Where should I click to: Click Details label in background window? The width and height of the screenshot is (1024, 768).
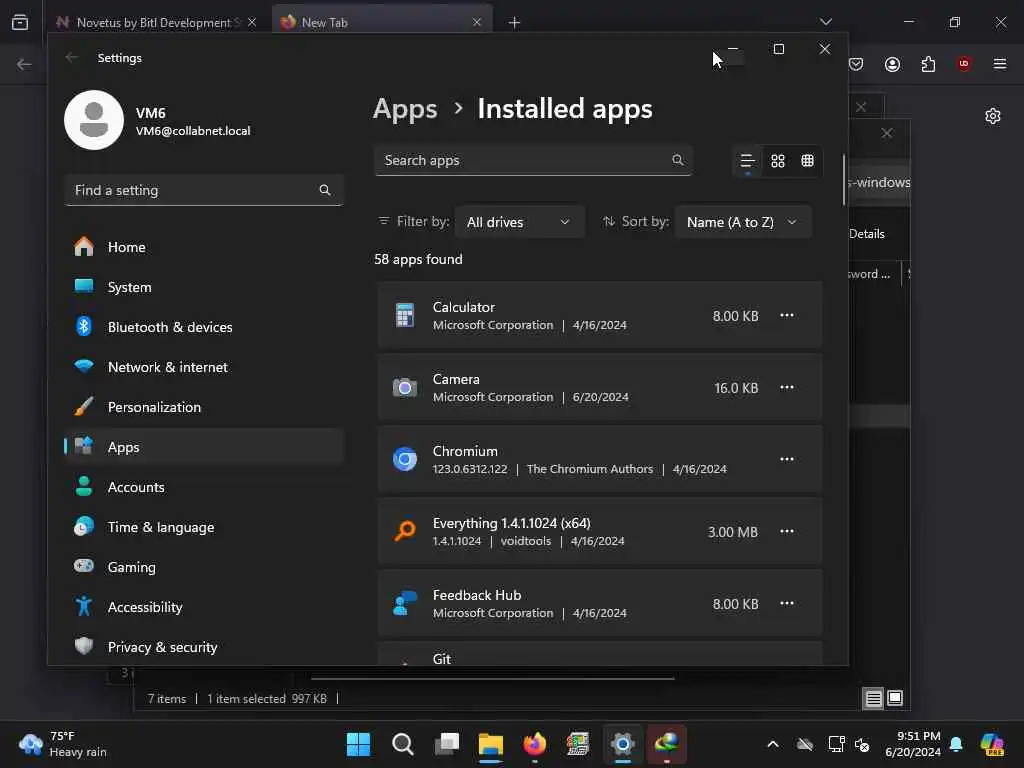(x=867, y=234)
